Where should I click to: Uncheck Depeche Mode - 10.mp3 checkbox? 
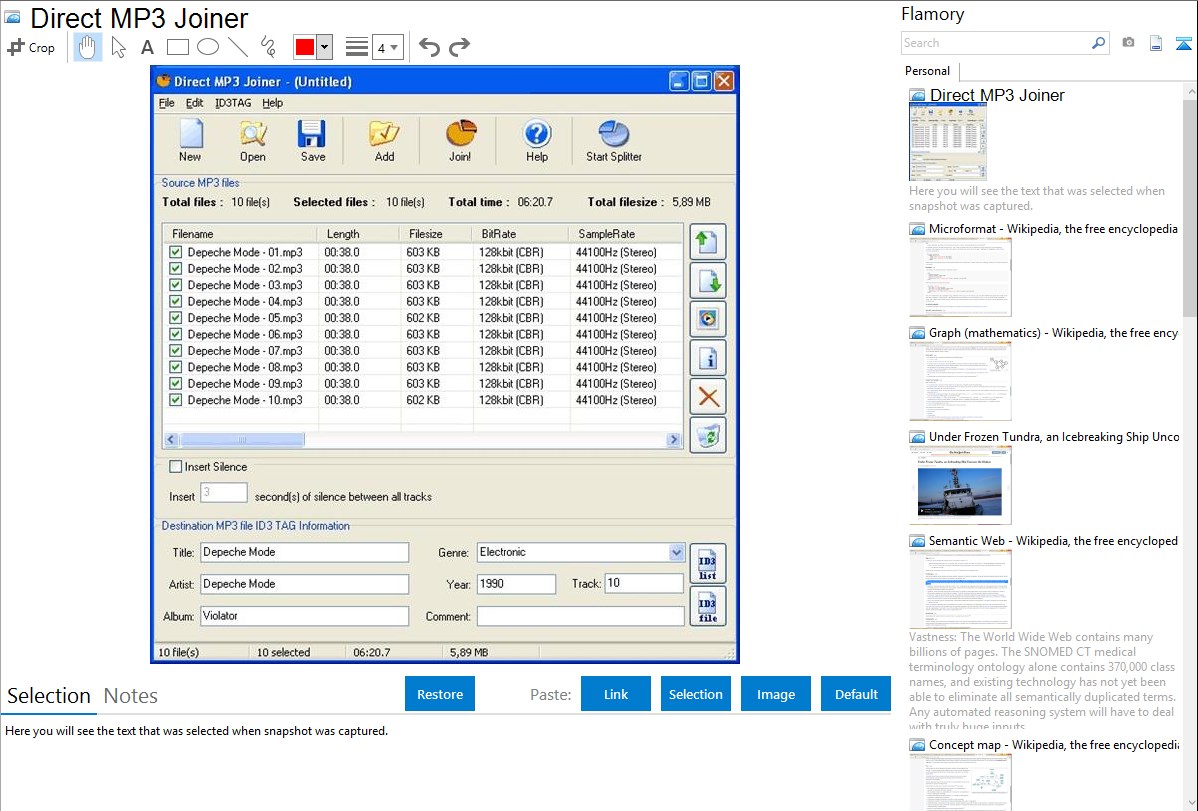point(176,400)
